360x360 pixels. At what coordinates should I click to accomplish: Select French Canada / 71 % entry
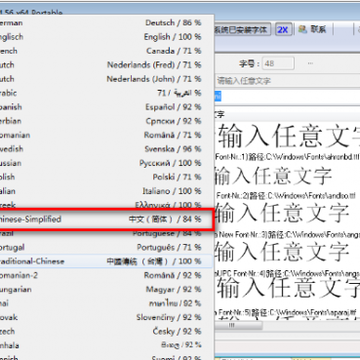(106, 51)
